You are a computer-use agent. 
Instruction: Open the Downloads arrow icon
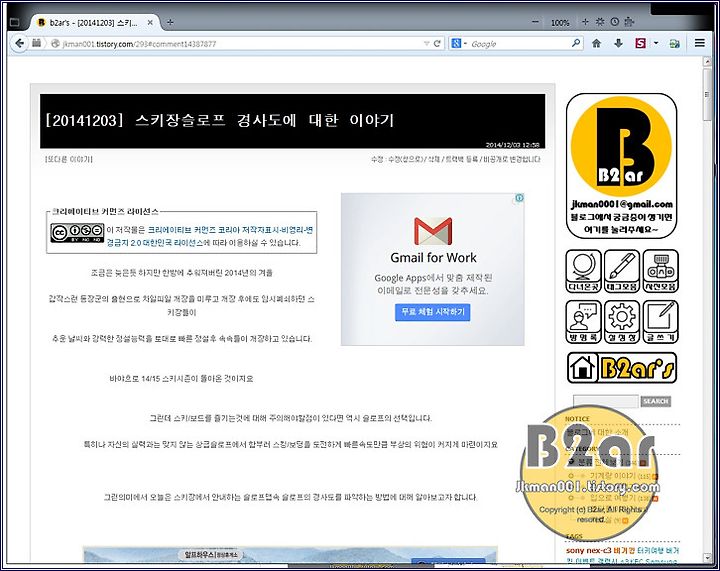pos(619,44)
